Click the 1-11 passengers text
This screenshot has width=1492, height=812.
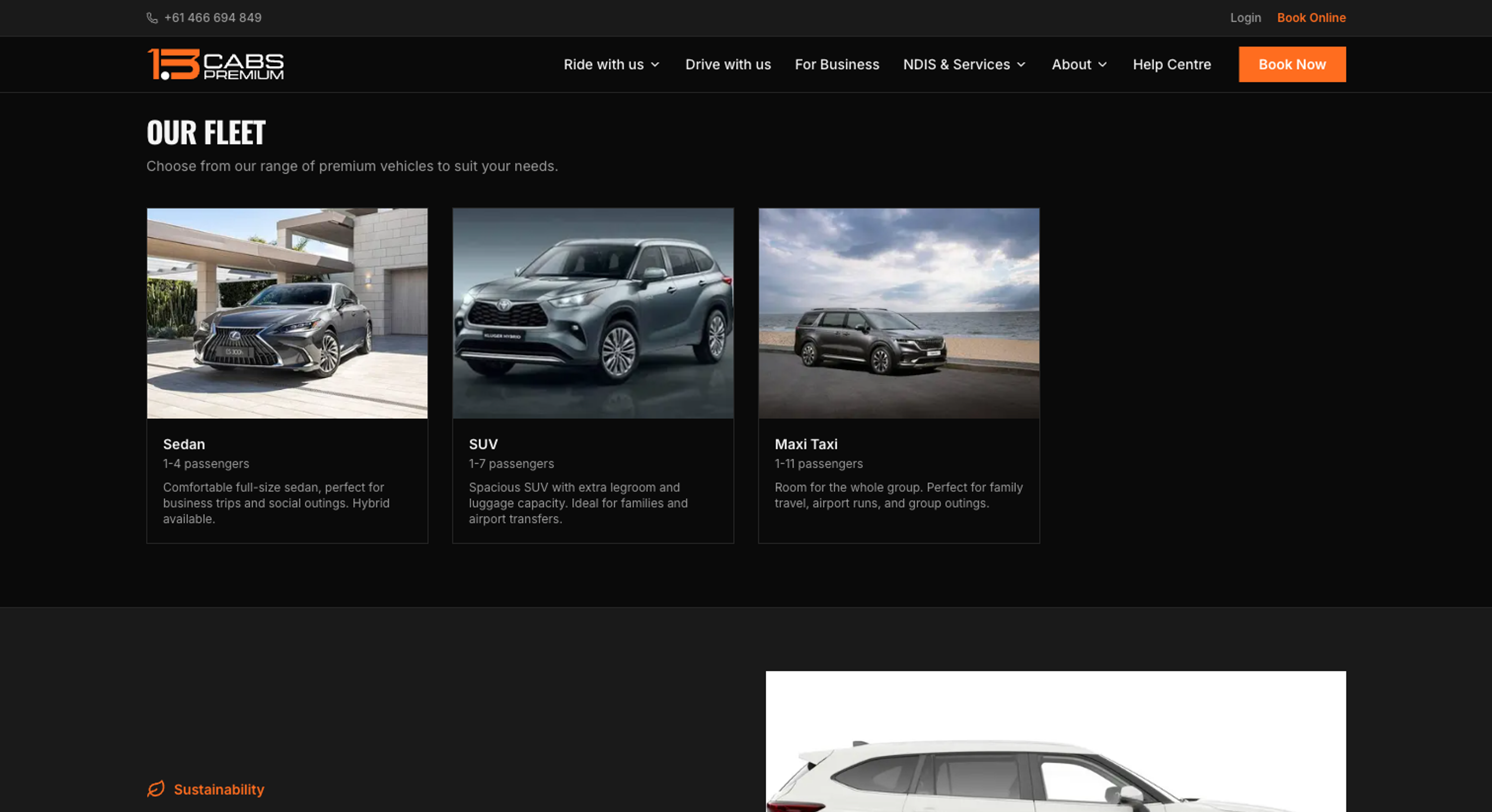(x=819, y=463)
